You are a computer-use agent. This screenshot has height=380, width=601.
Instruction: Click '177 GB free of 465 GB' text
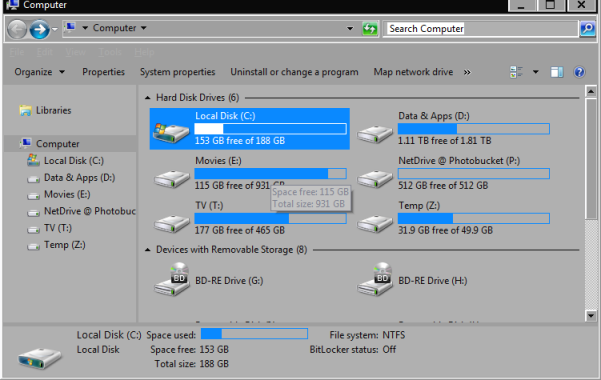(240, 230)
